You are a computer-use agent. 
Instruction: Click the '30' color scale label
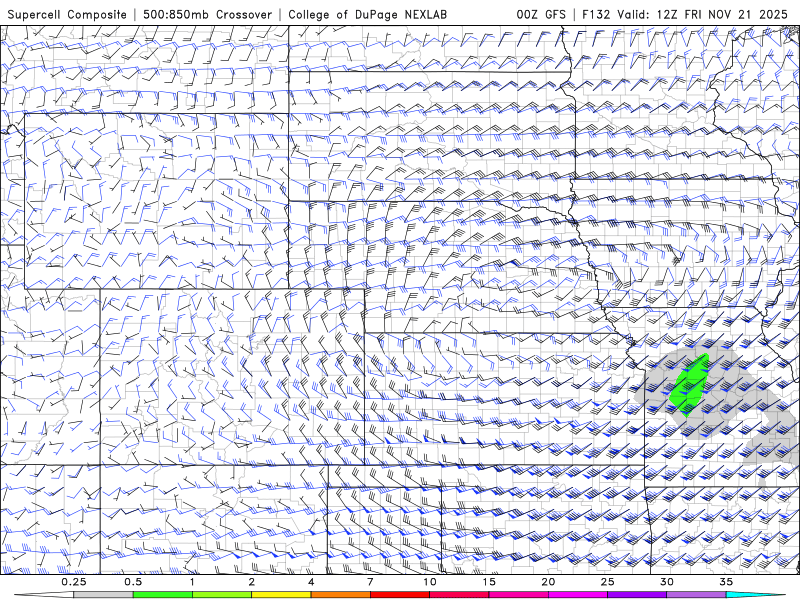[666, 582]
